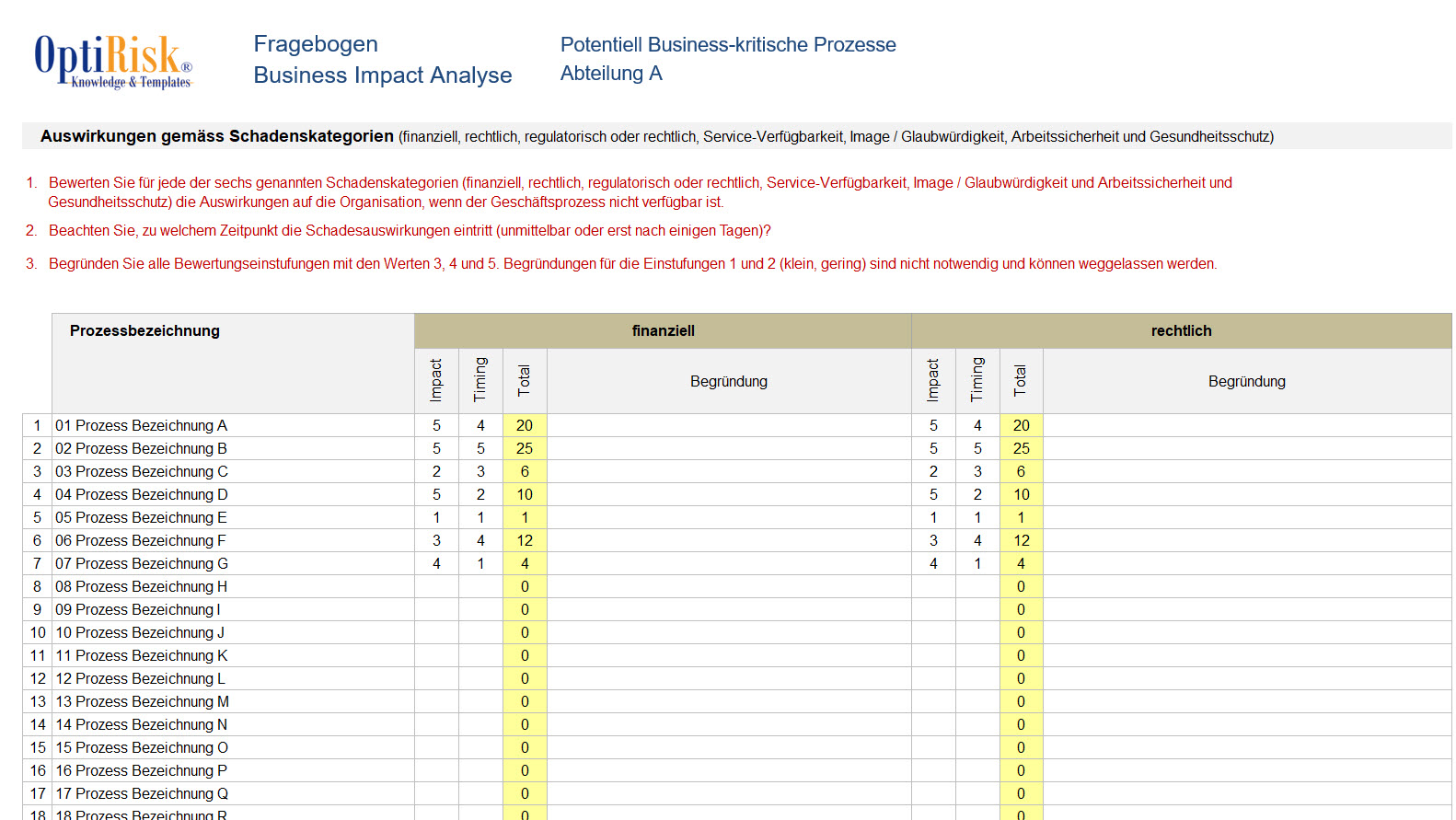Viewport: 1456px width, 820px height.
Task: Click cell 03 Prozess Bezeichnung C
Action: pos(233,471)
